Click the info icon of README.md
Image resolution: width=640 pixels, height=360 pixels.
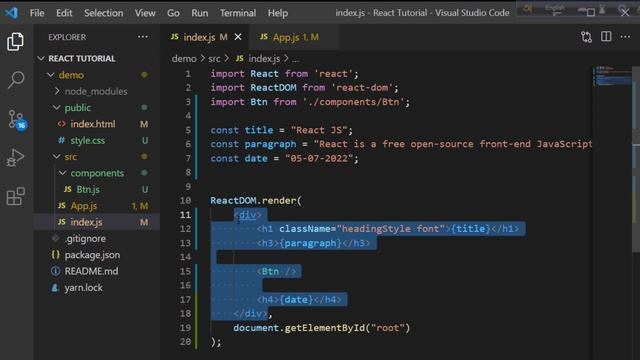pos(55,271)
